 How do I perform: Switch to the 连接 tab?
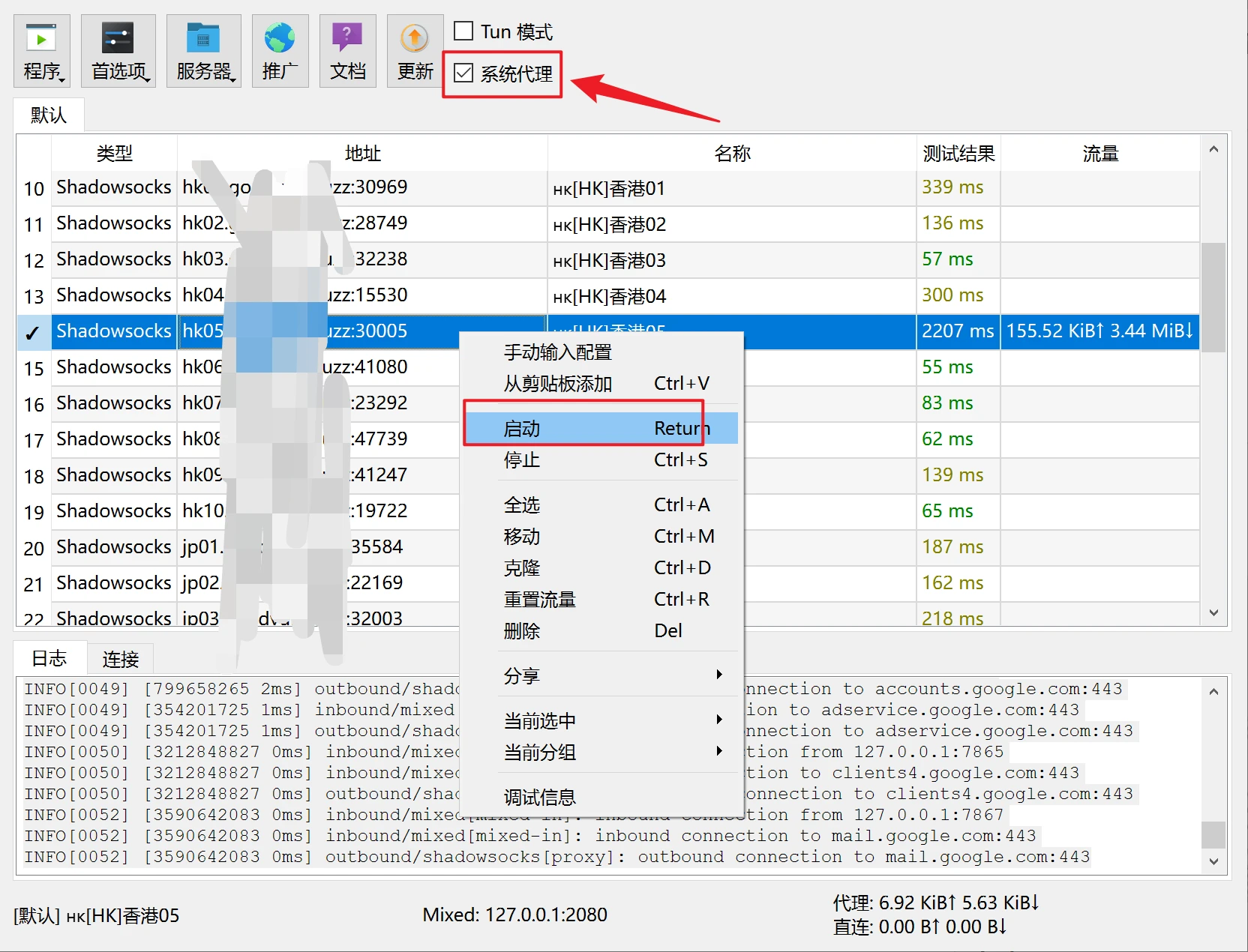tap(121, 659)
